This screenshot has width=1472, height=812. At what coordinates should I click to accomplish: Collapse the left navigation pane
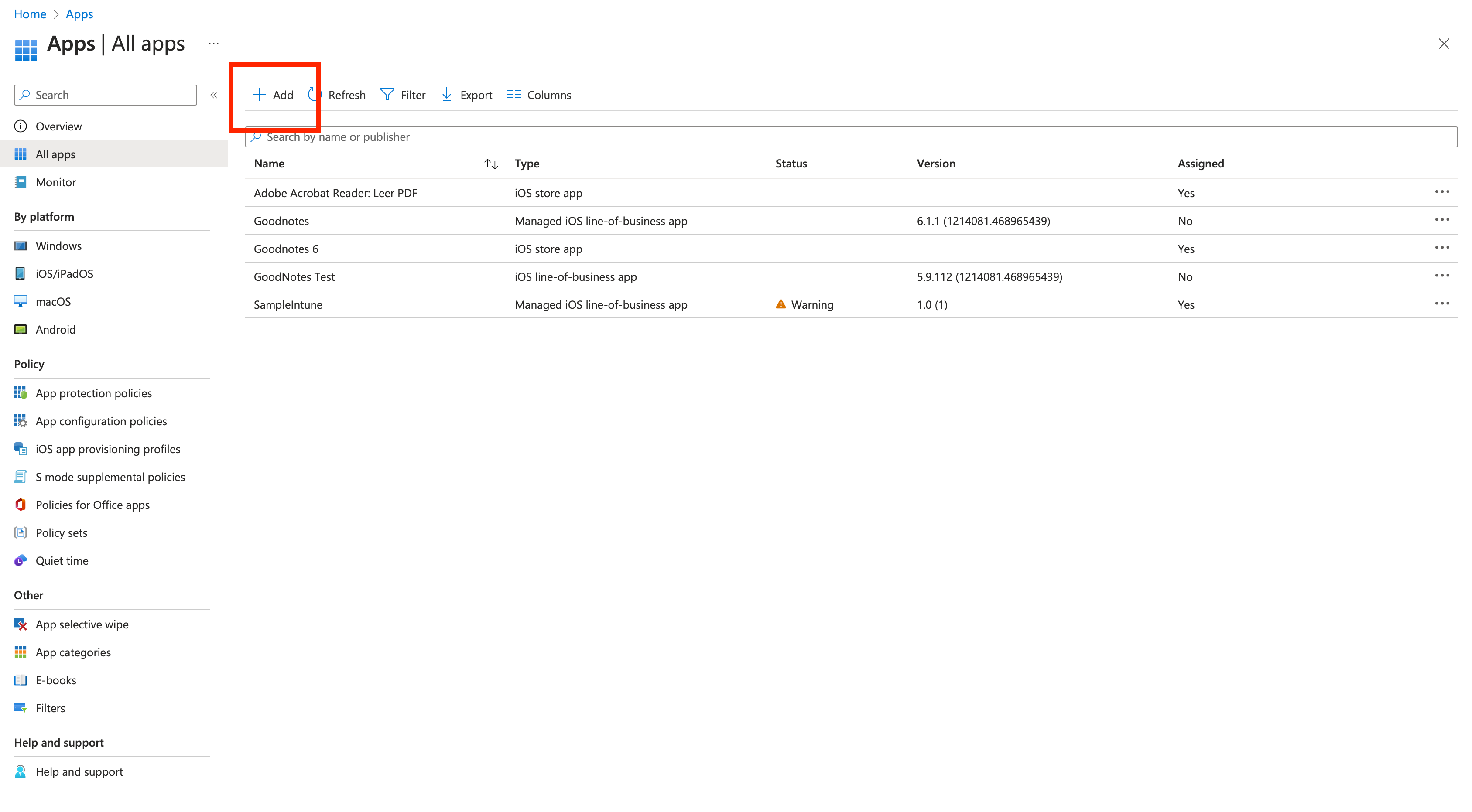[x=214, y=95]
